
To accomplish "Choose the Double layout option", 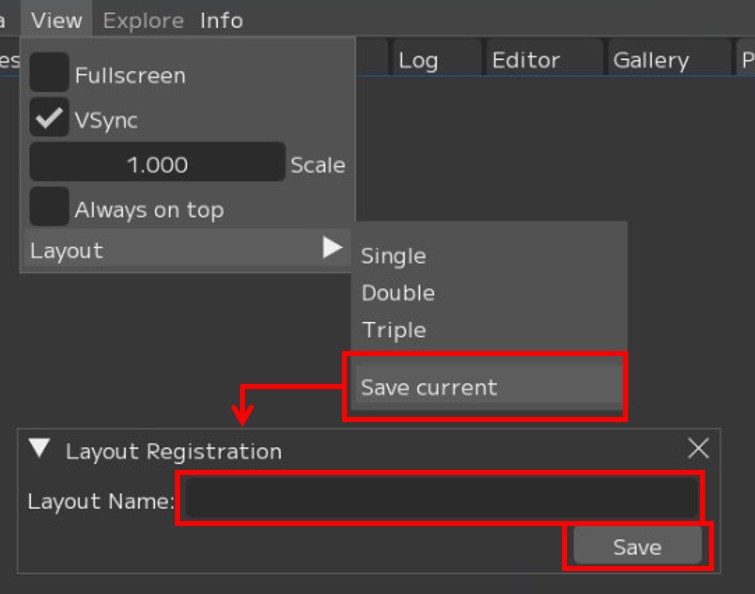I will pos(398,293).
